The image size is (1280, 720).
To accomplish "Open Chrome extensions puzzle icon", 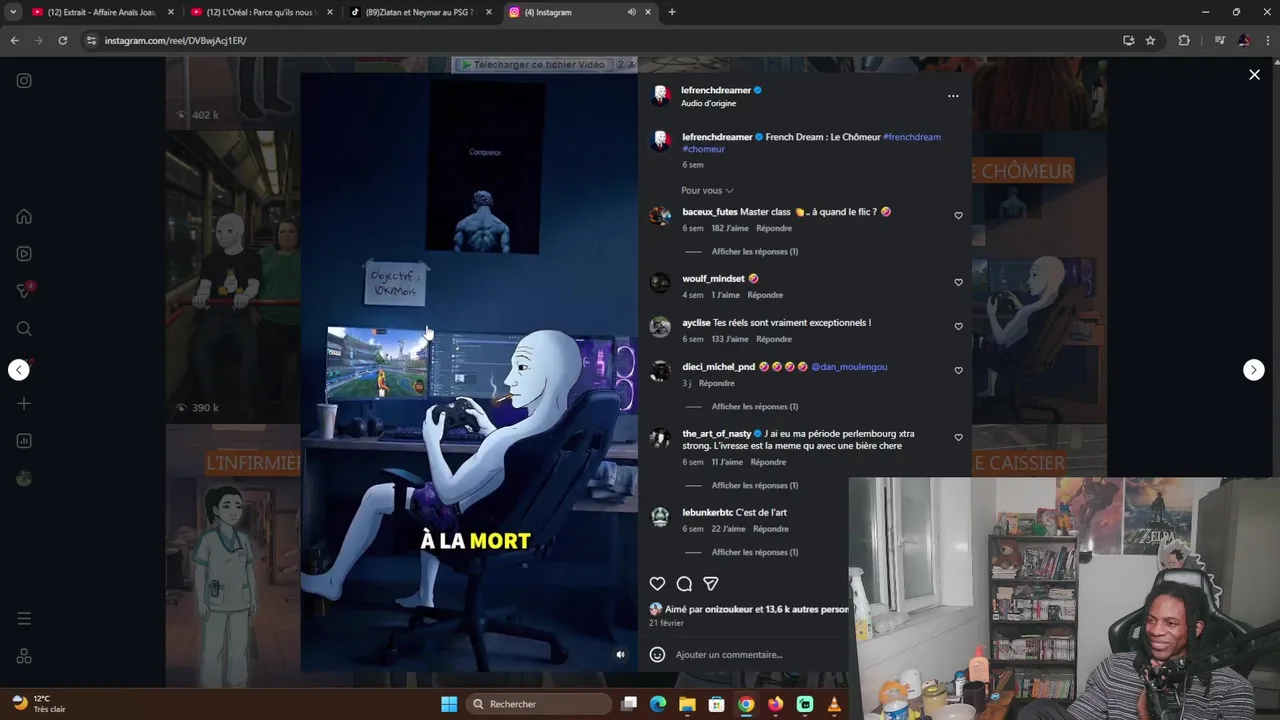I will point(1184,40).
